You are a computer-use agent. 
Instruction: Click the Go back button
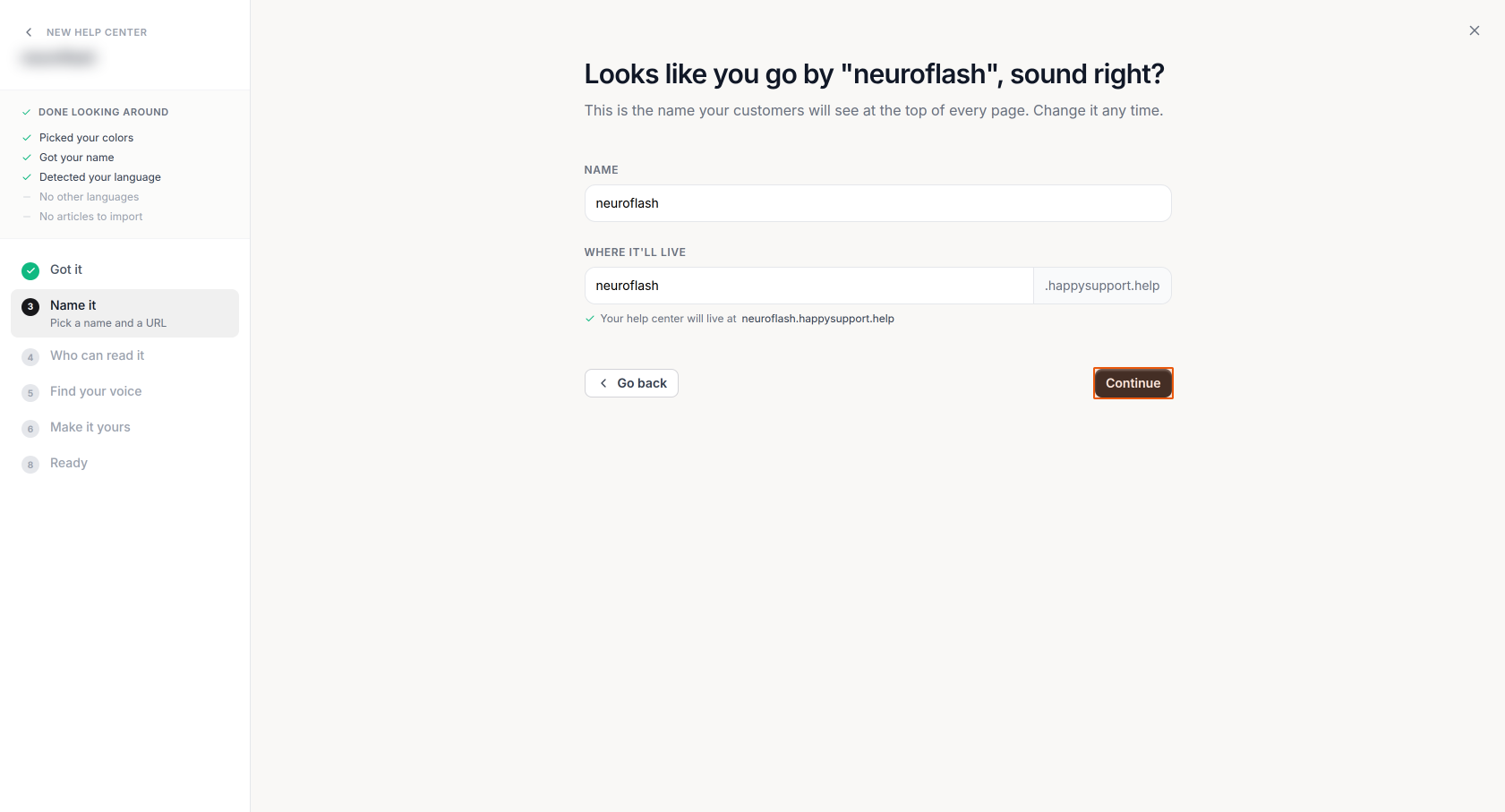[x=631, y=383]
